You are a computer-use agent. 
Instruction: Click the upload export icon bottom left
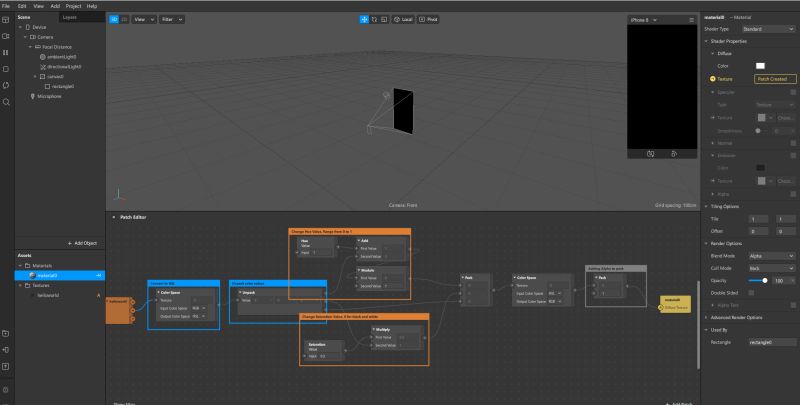coord(6,366)
